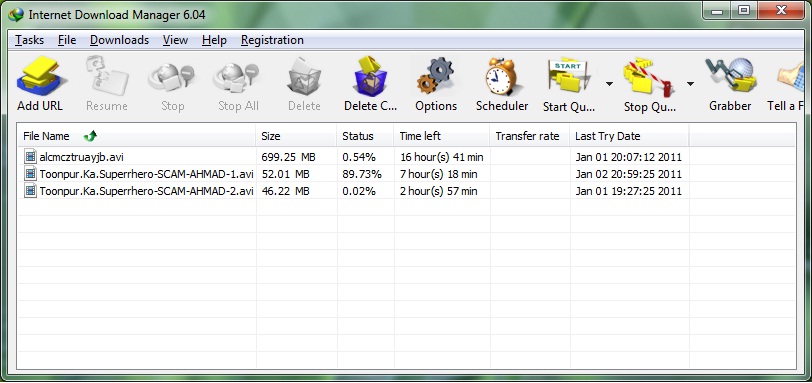Open the Grabber tool icon

(x=730, y=76)
